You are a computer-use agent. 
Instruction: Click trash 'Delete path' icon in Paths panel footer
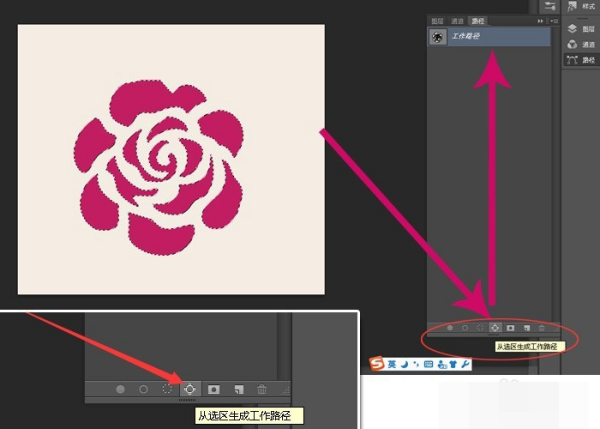tap(542, 327)
